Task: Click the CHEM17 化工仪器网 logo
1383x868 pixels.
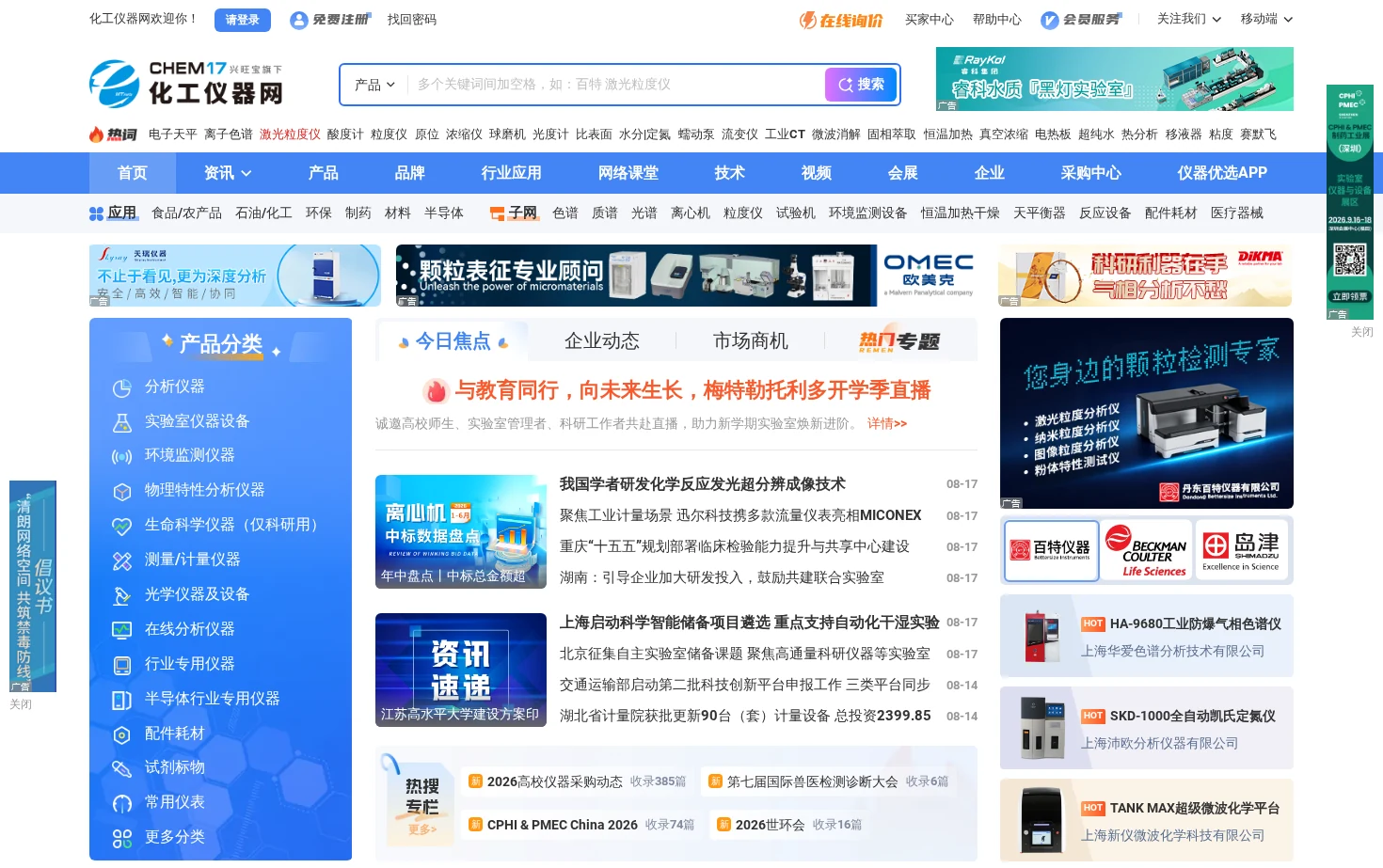Action: click(186, 83)
